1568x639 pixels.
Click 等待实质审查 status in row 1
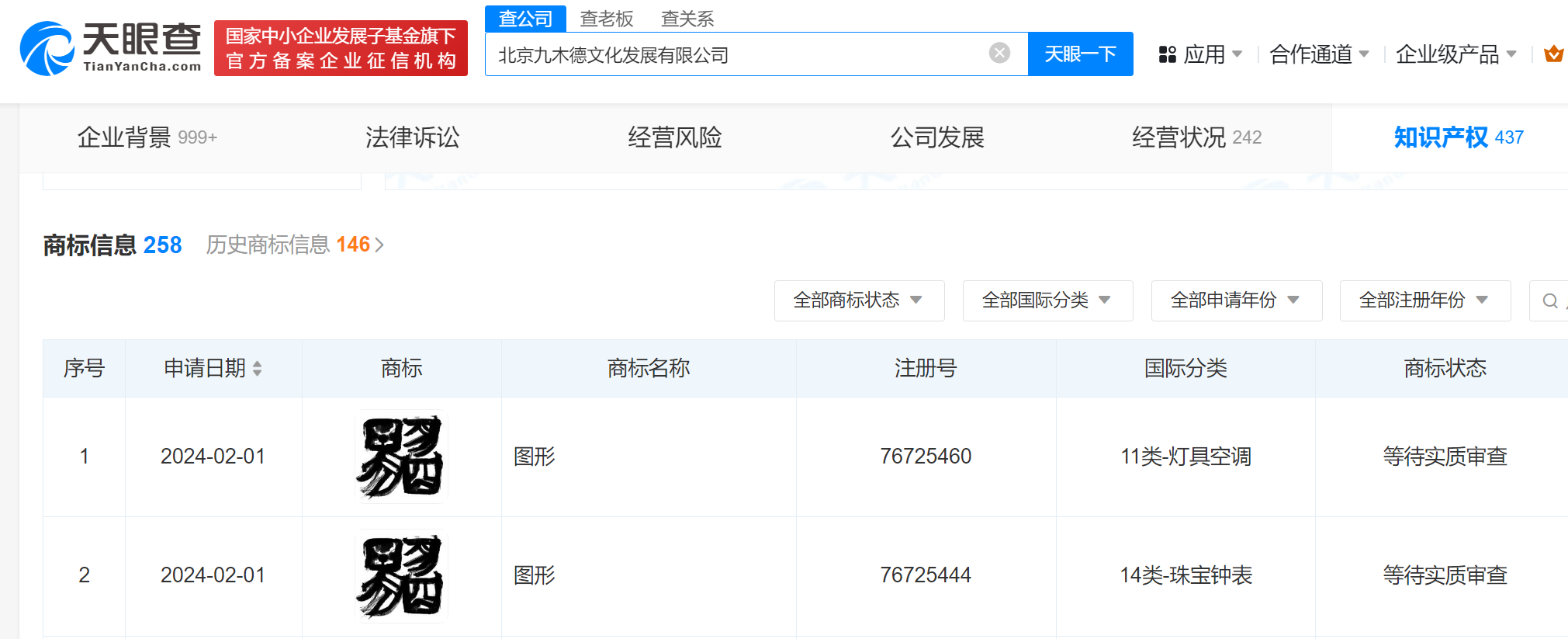(1445, 457)
